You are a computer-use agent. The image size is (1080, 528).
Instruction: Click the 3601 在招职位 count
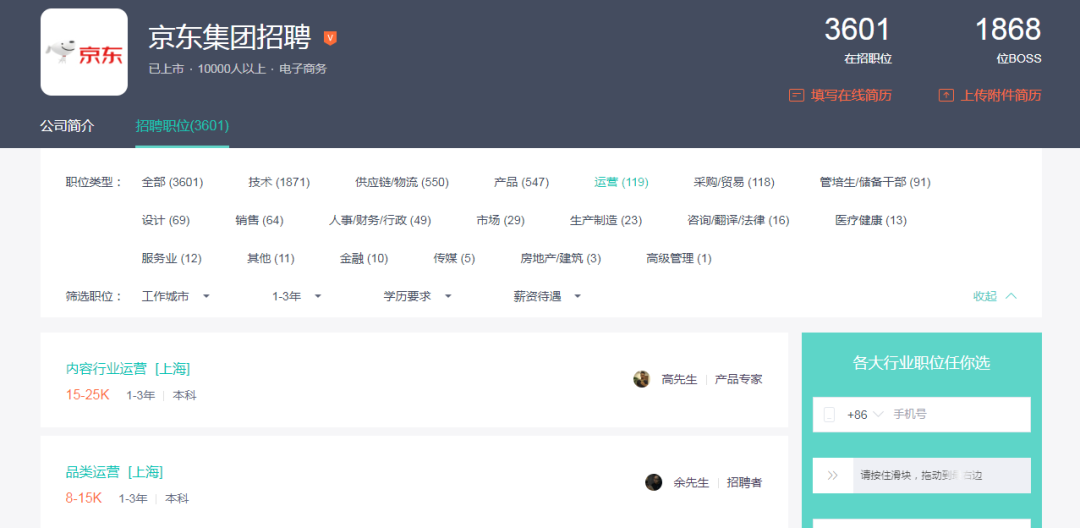pos(858,39)
